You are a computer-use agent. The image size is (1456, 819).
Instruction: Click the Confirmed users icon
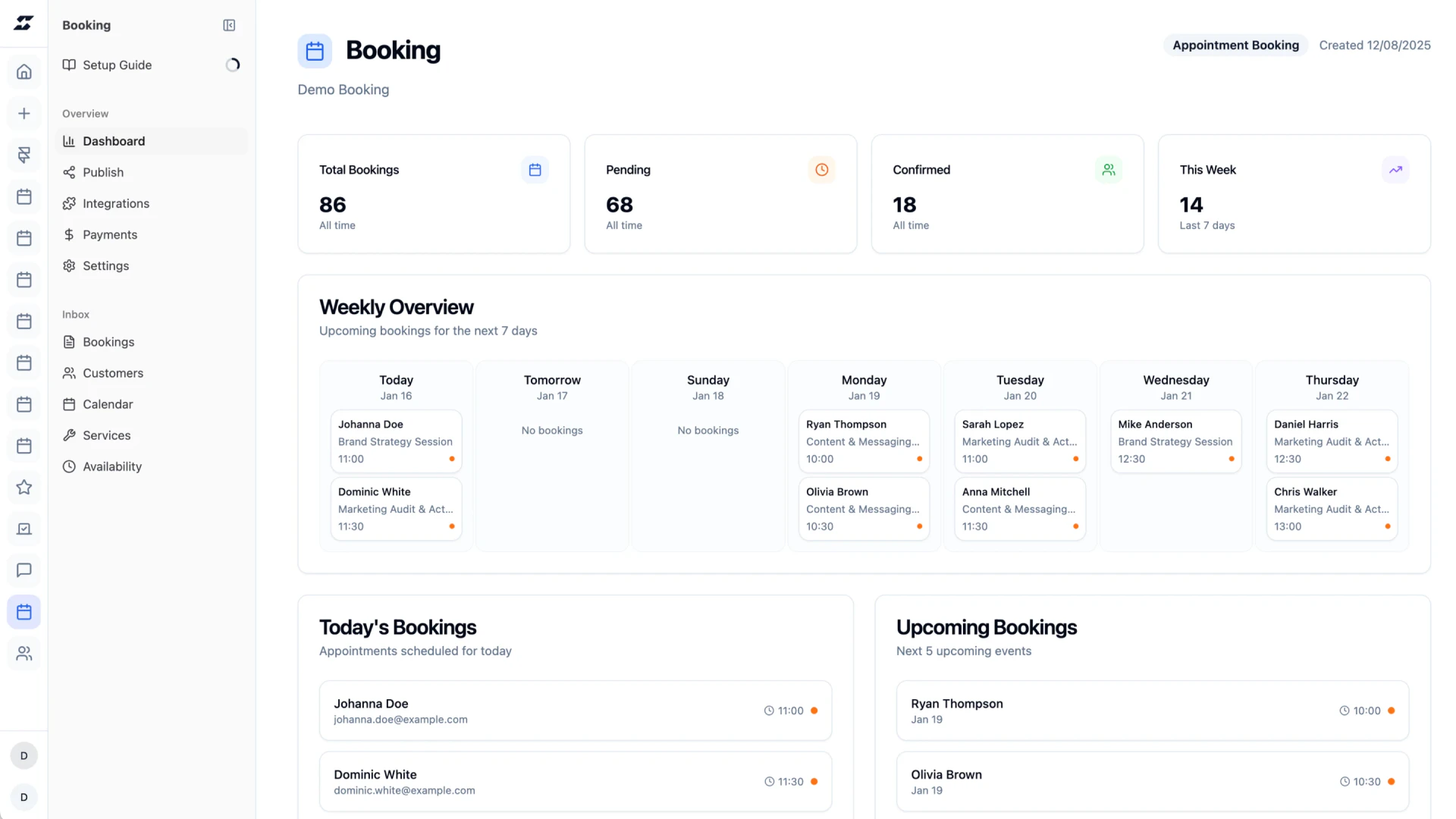click(x=1109, y=170)
